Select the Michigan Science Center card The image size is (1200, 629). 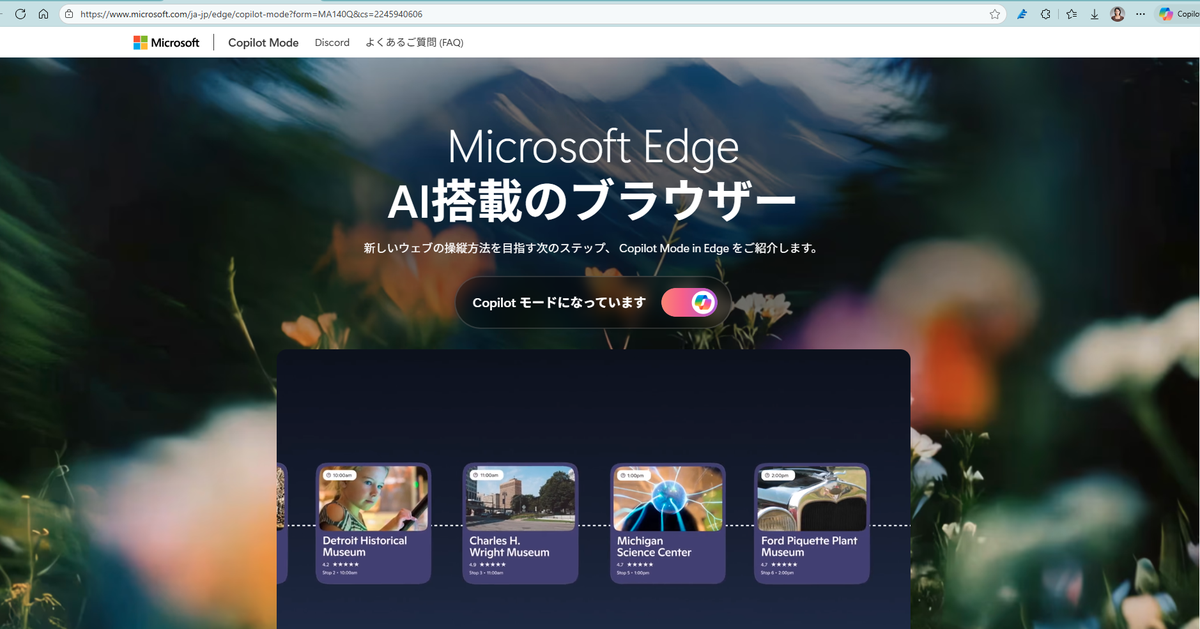(x=667, y=523)
